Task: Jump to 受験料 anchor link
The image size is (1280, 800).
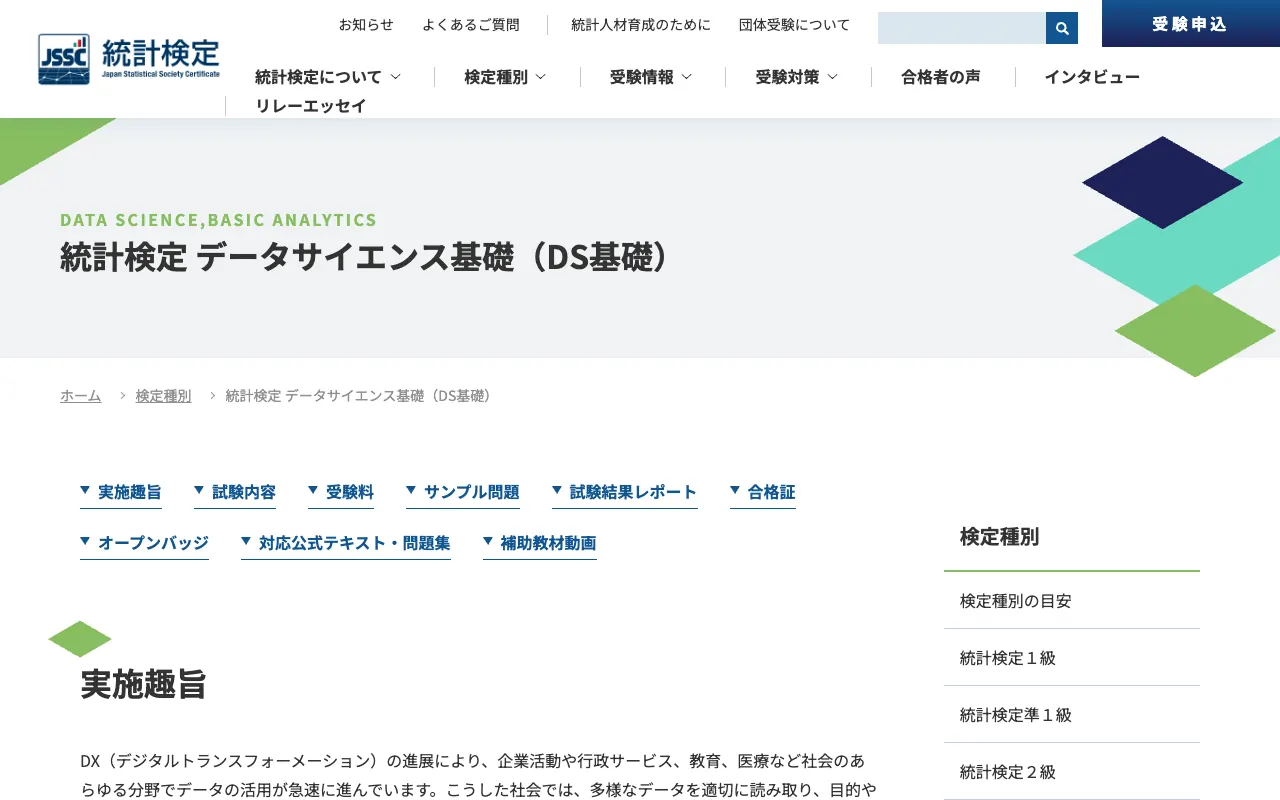Action: pyautogui.click(x=341, y=492)
